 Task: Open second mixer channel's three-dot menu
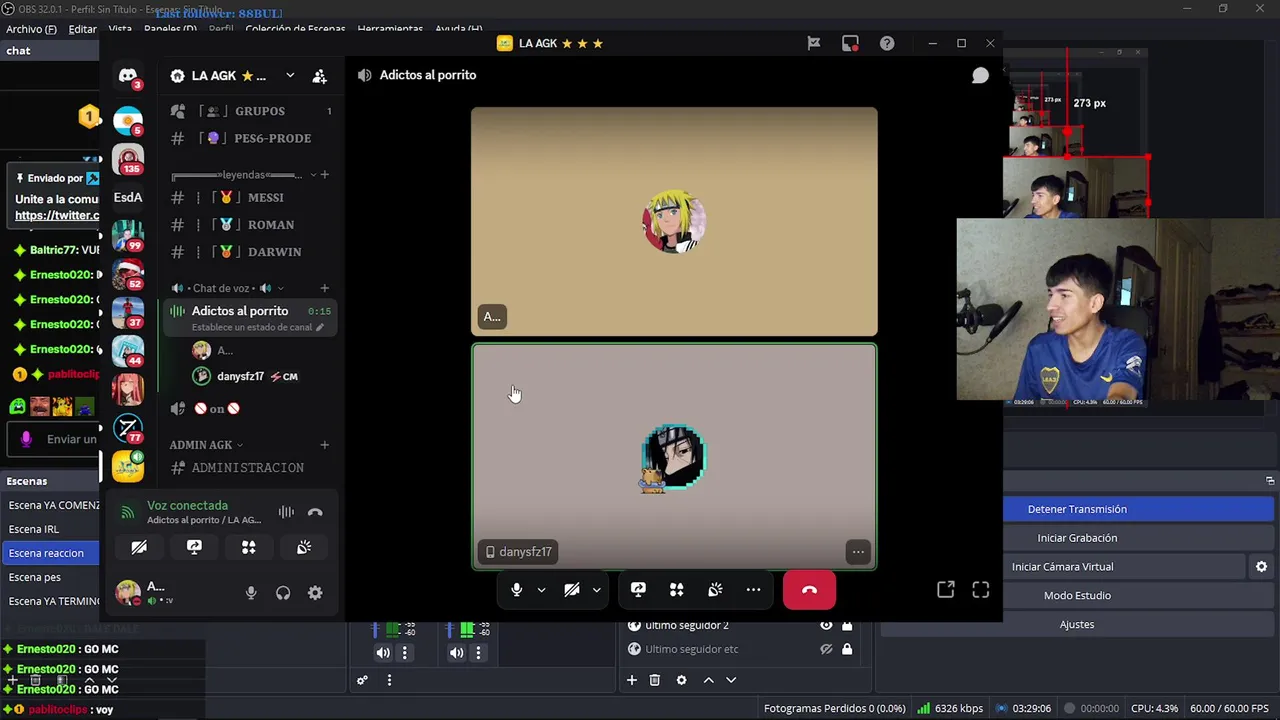point(478,653)
